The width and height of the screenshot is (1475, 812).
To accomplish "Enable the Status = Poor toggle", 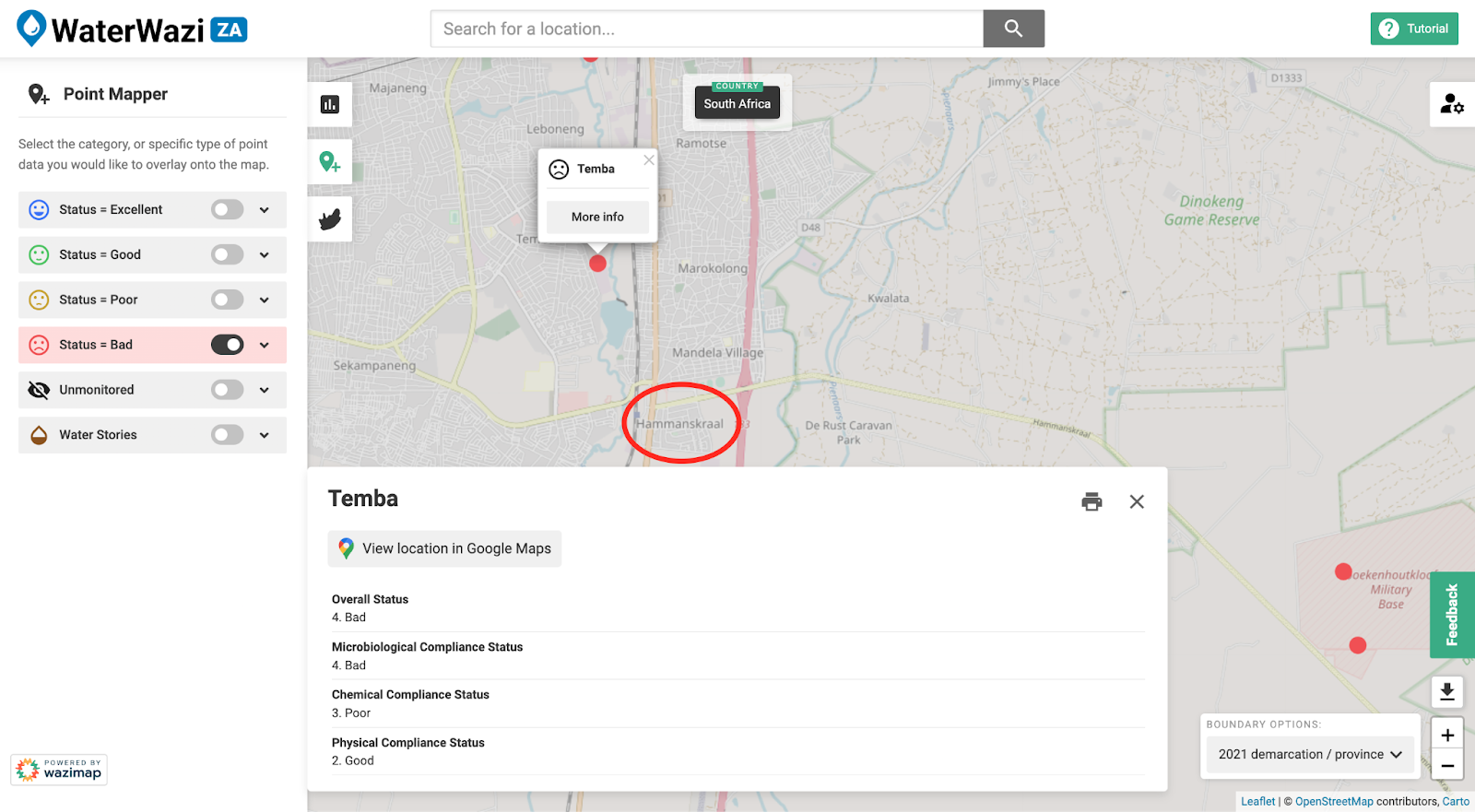I will click(x=227, y=300).
